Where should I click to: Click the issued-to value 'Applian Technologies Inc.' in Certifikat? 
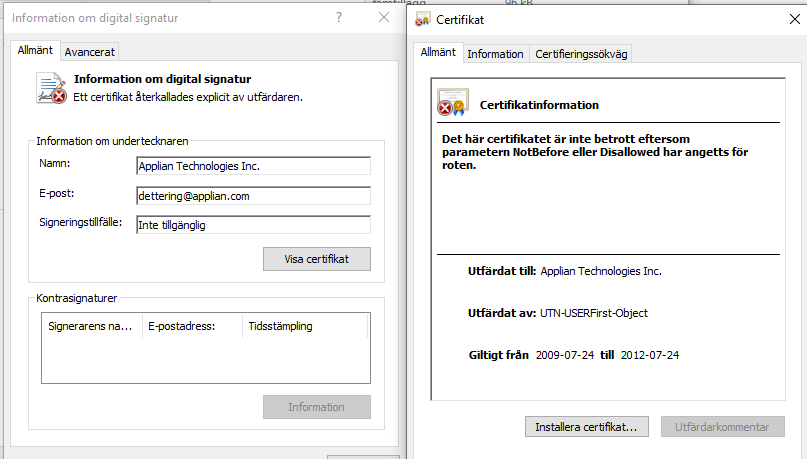tap(601, 271)
